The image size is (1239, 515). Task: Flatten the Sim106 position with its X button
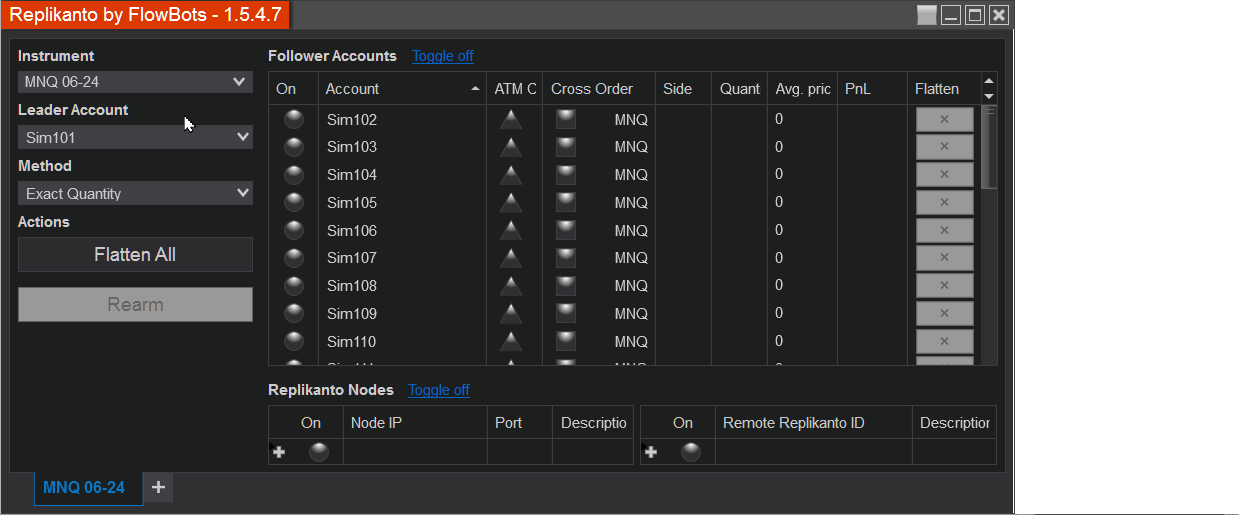[x=944, y=230]
